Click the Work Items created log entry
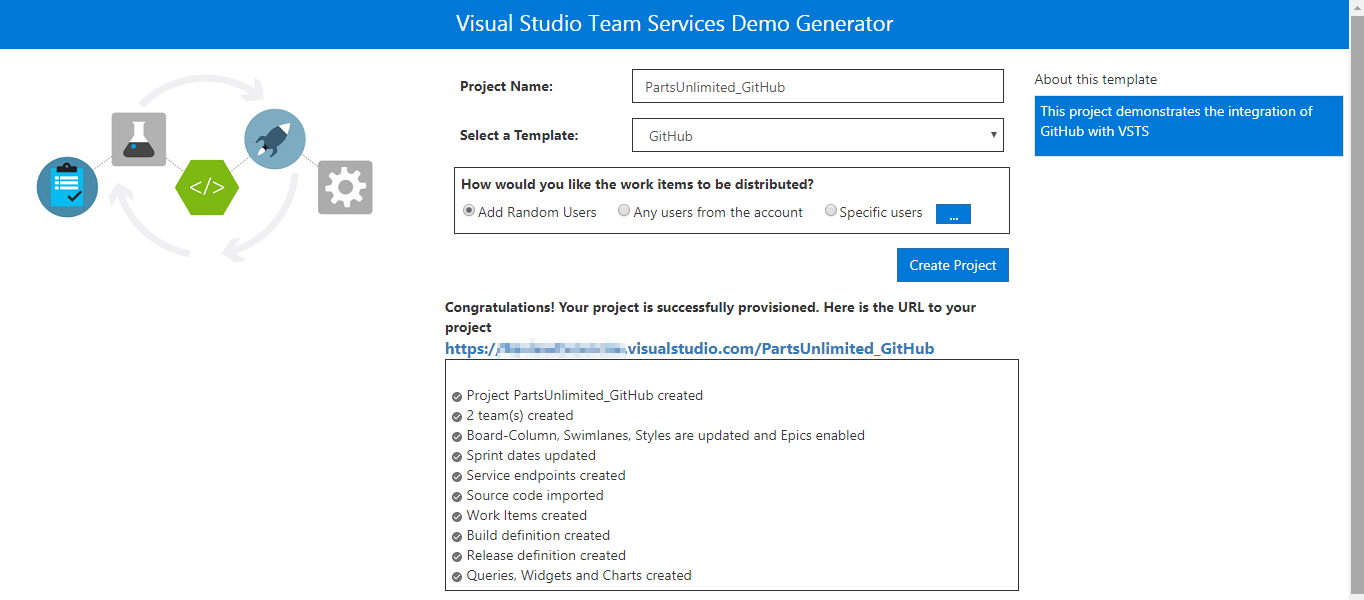The width and height of the screenshot is (1364, 600). 527,515
